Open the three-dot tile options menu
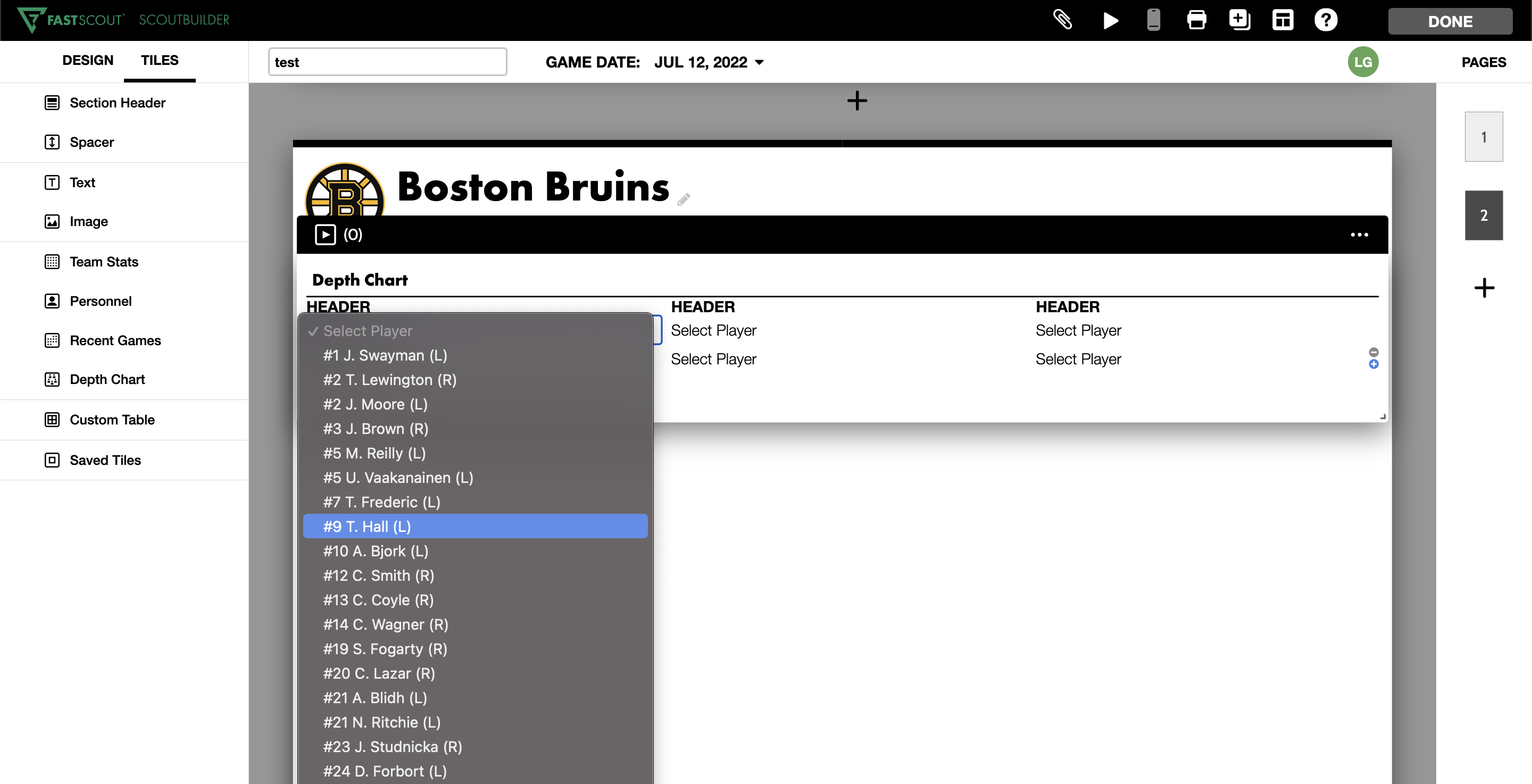This screenshot has height=784, width=1532. [x=1359, y=235]
